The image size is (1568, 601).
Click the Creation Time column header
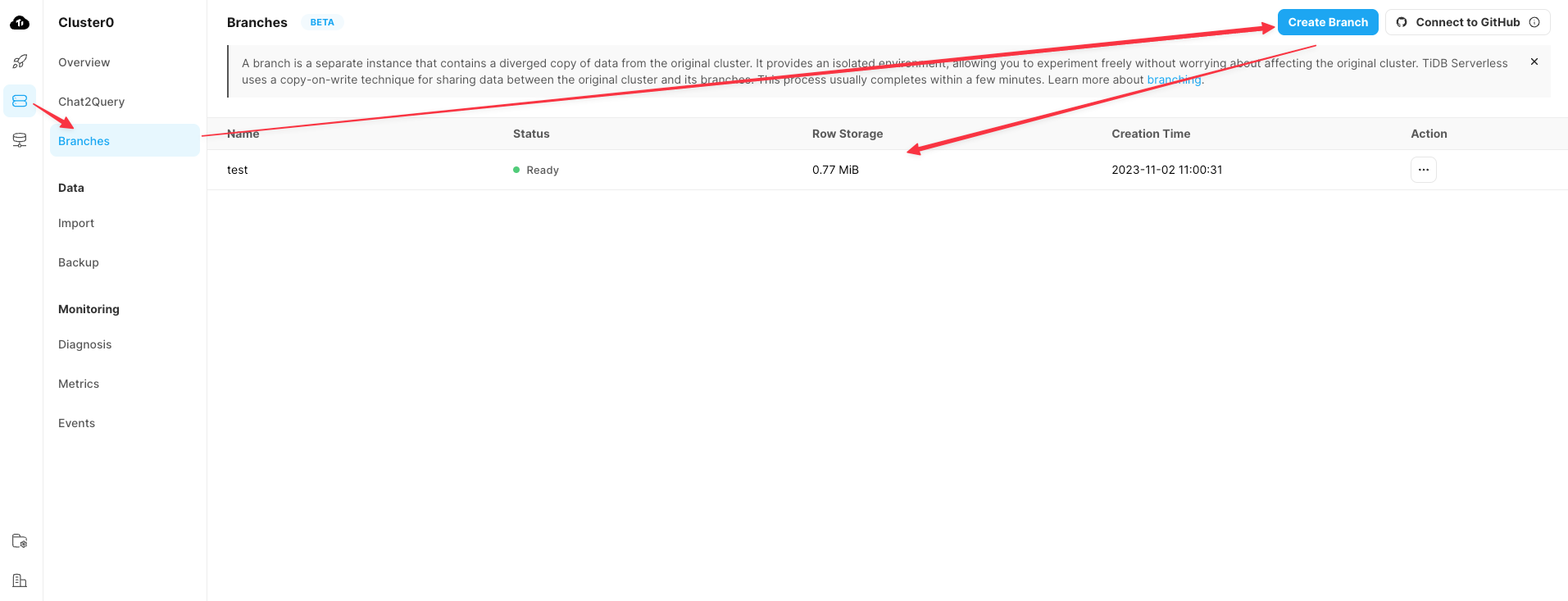tap(1151, 134)
